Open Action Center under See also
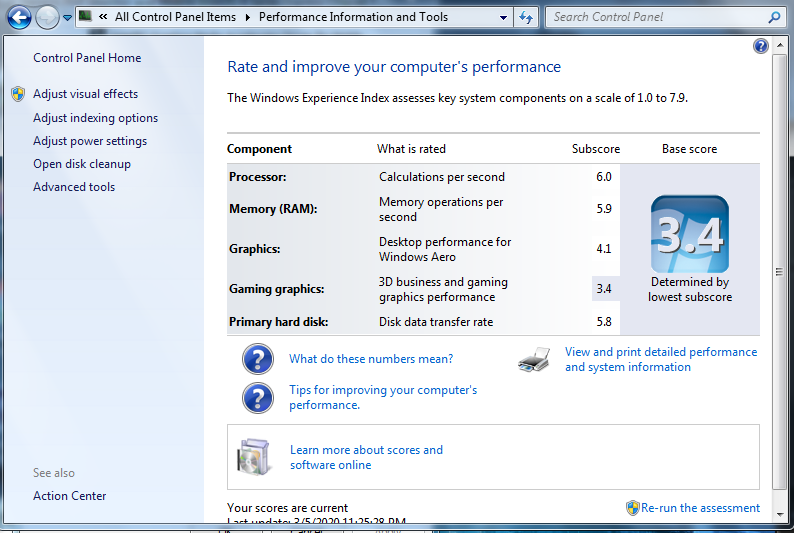 click(69, 496)
